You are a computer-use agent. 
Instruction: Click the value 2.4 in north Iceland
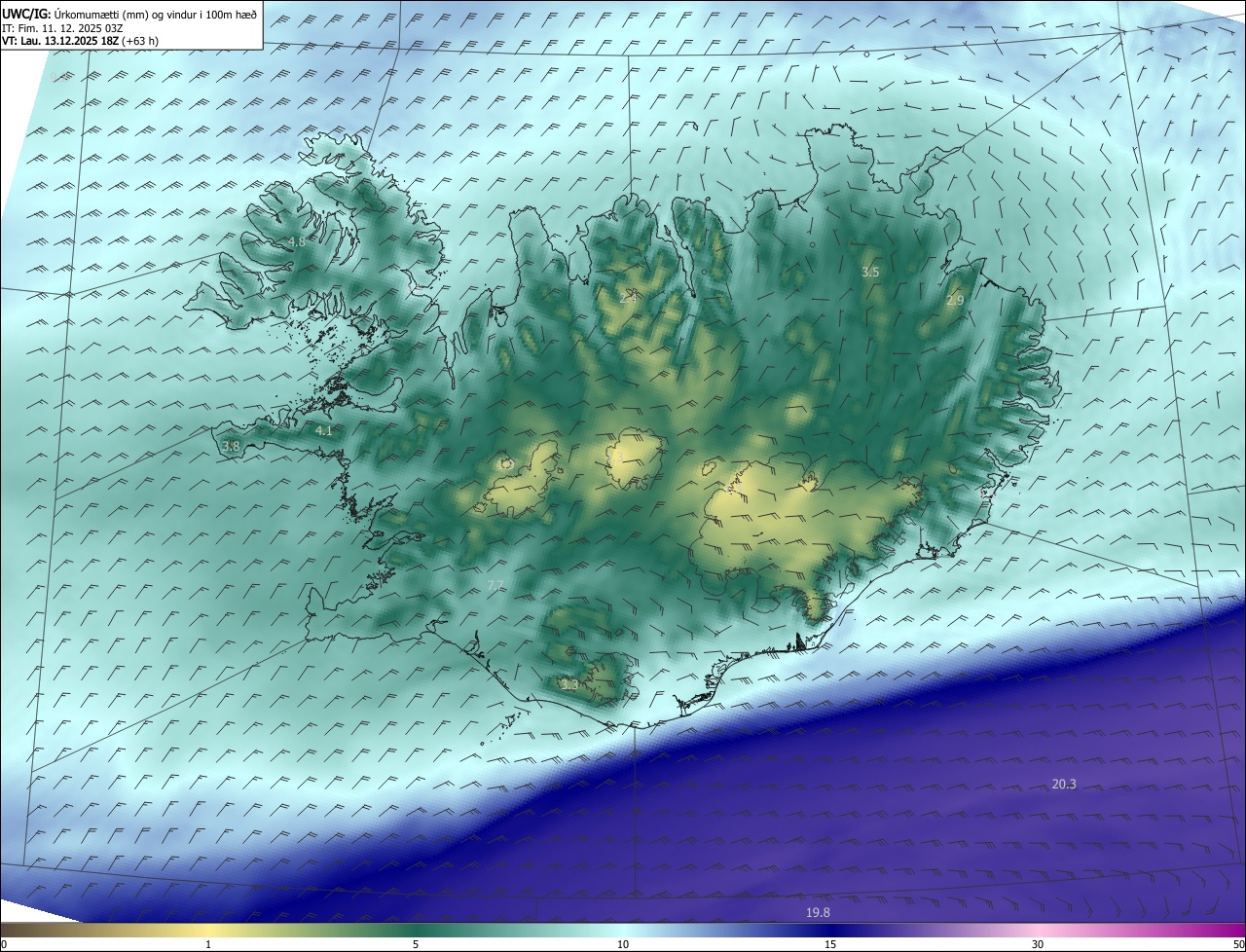[x=628, y=297]
